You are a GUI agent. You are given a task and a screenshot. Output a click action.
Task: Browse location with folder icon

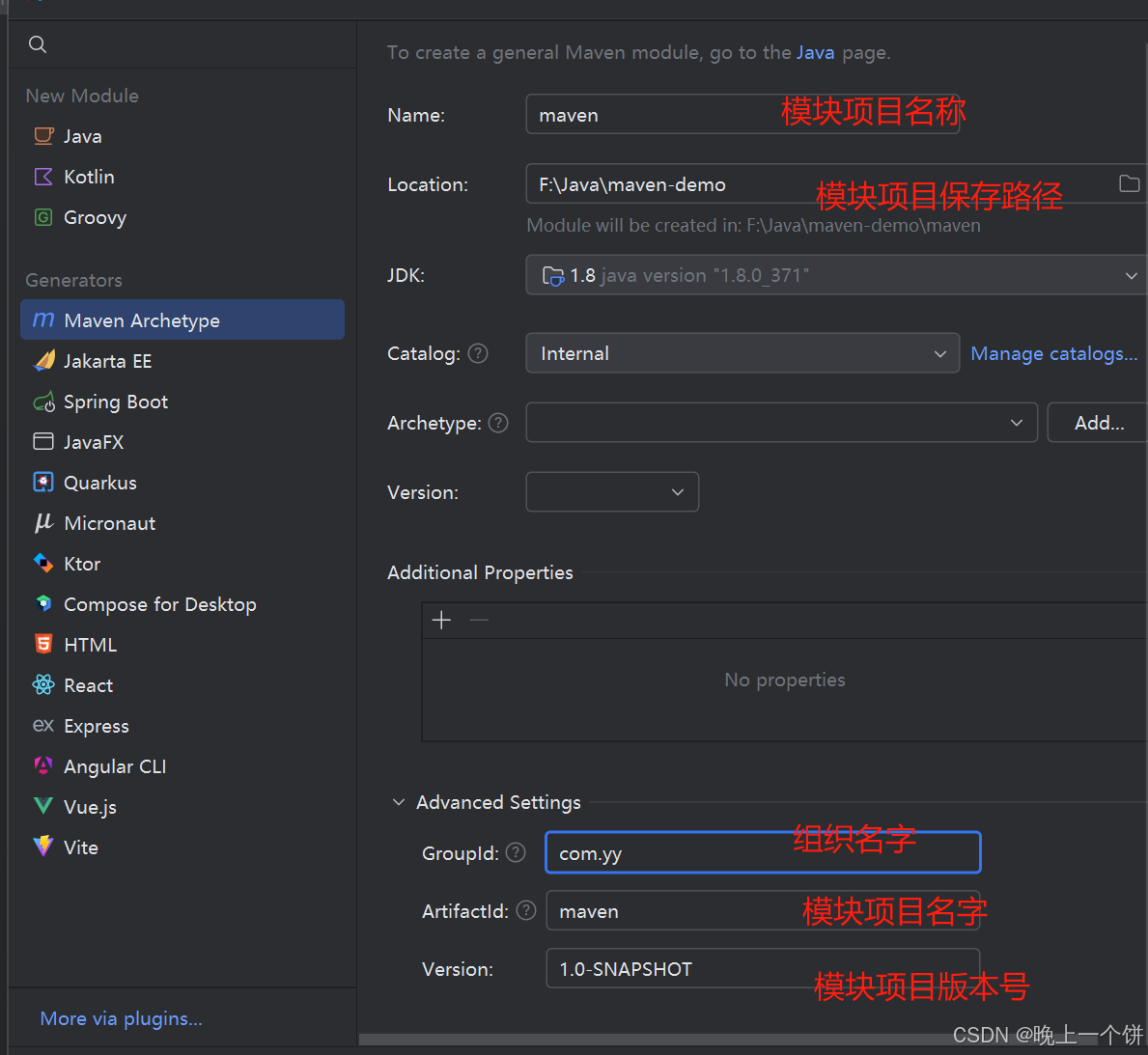click(1129, 183)
